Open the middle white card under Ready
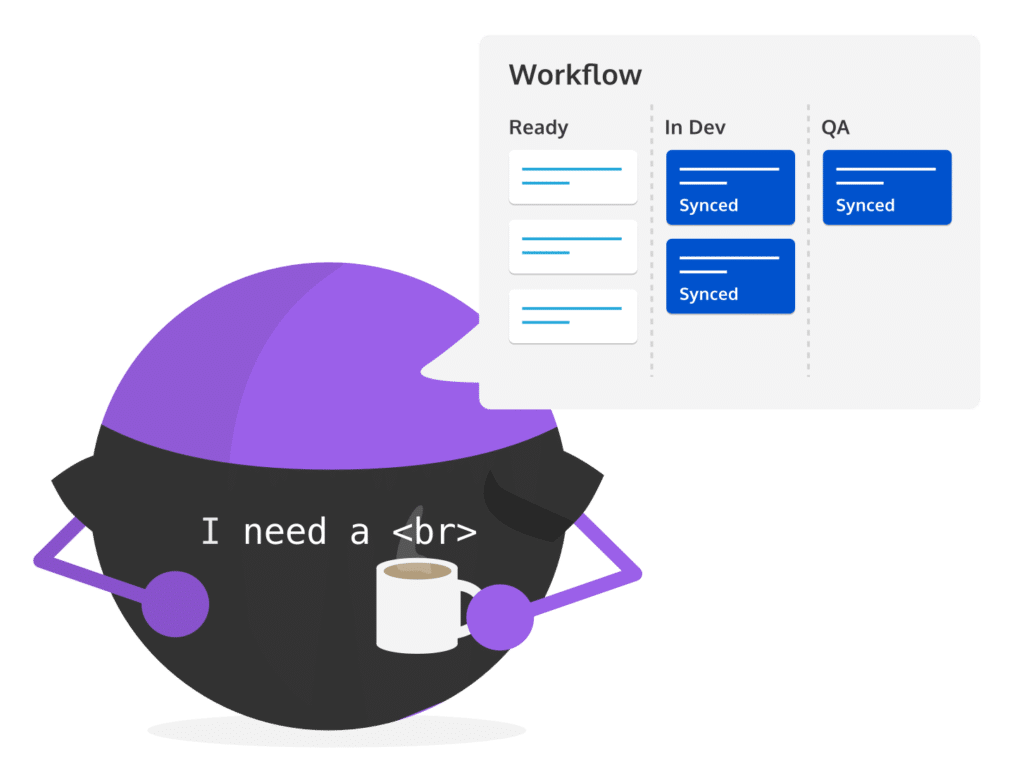The width and height of the screenshot is (1024, 768). 573,247
